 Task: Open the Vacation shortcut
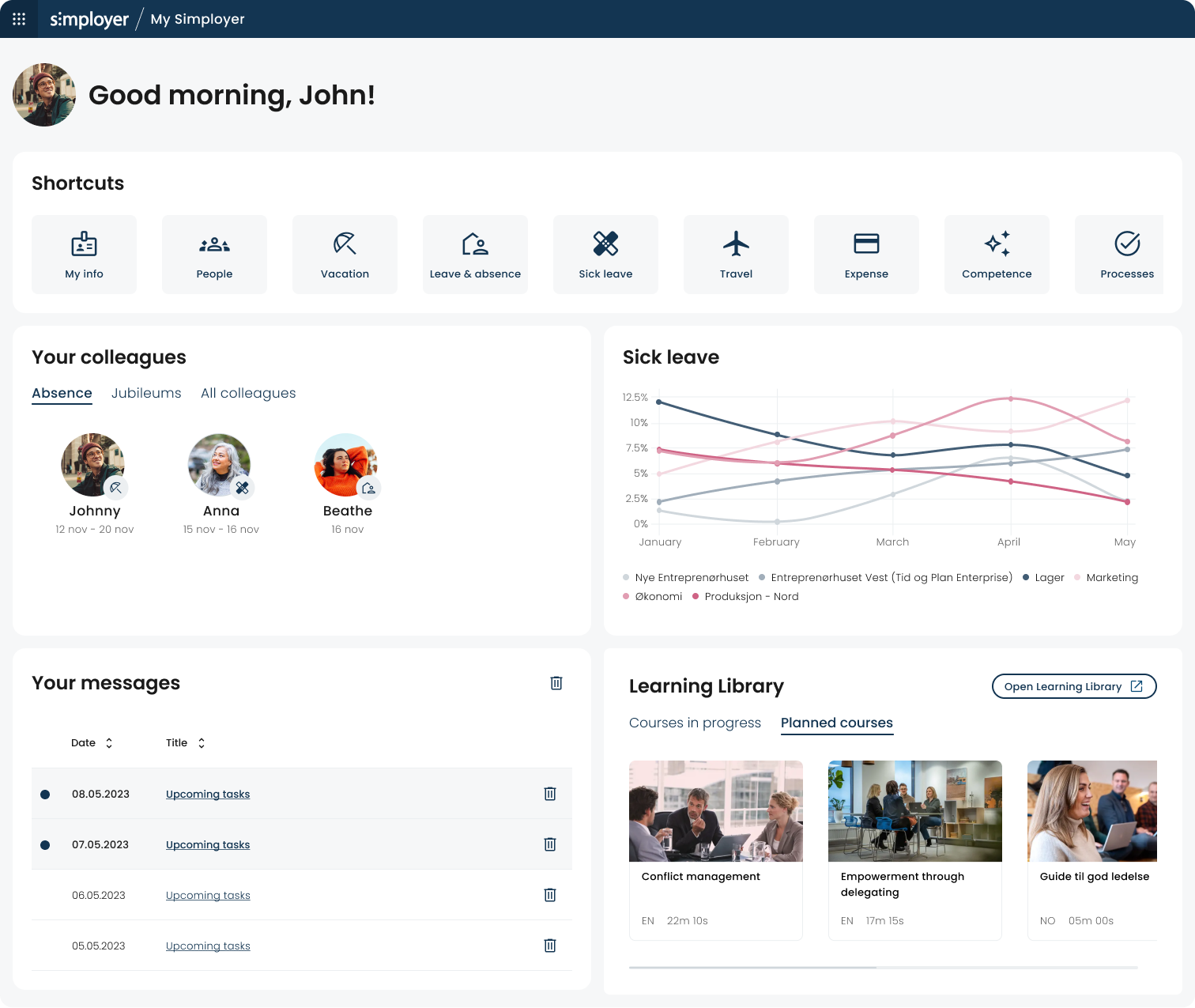(x=345, y=255)
